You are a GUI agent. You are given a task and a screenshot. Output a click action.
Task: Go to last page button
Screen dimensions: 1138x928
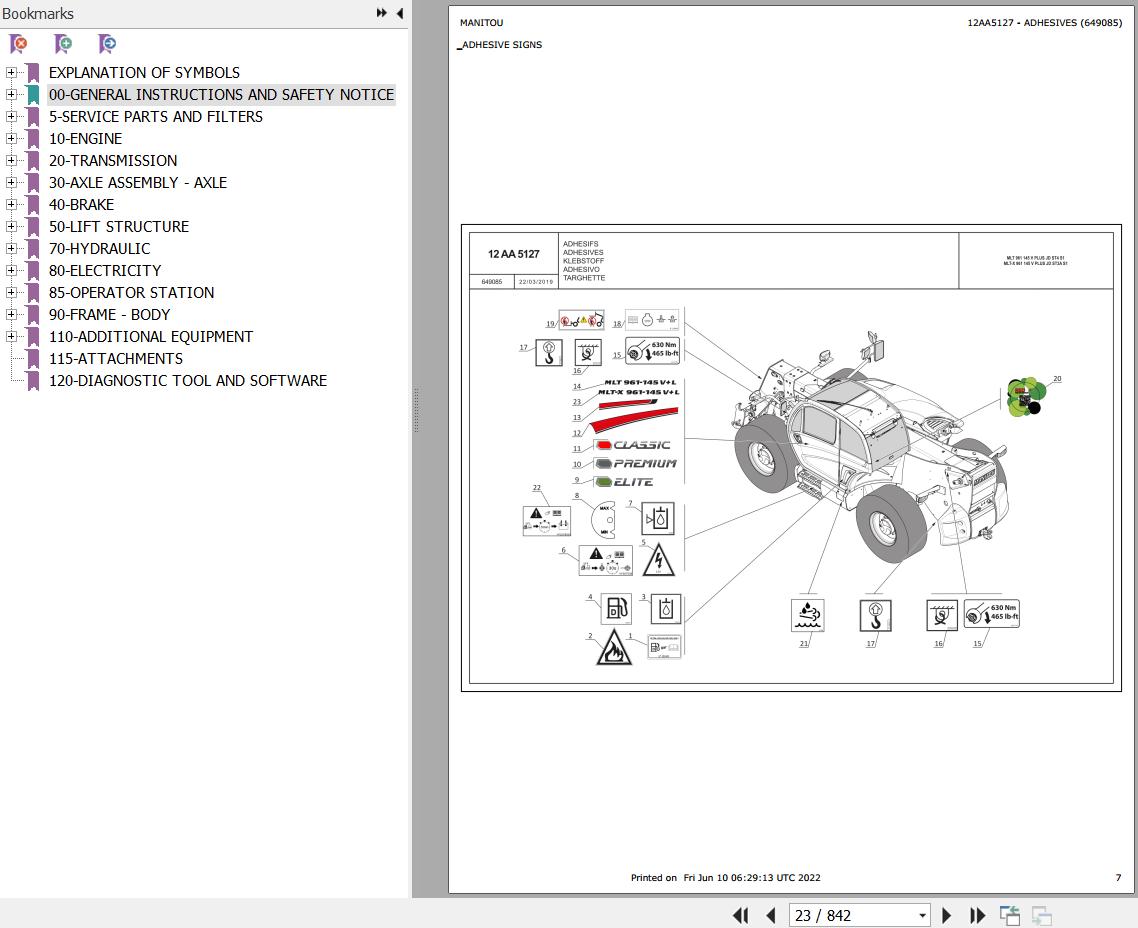tap(978, 916)
